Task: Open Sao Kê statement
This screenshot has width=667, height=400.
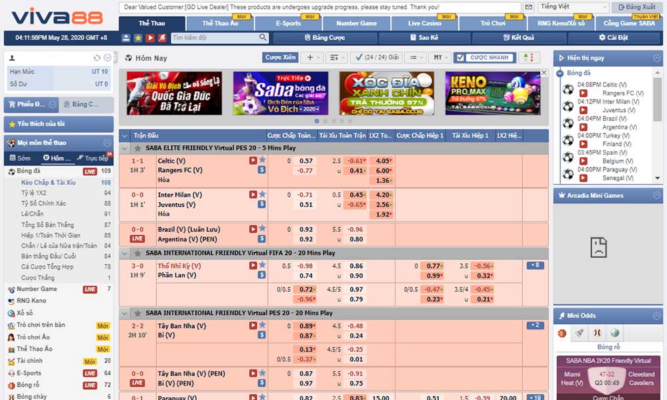Action: click(424, 38)
